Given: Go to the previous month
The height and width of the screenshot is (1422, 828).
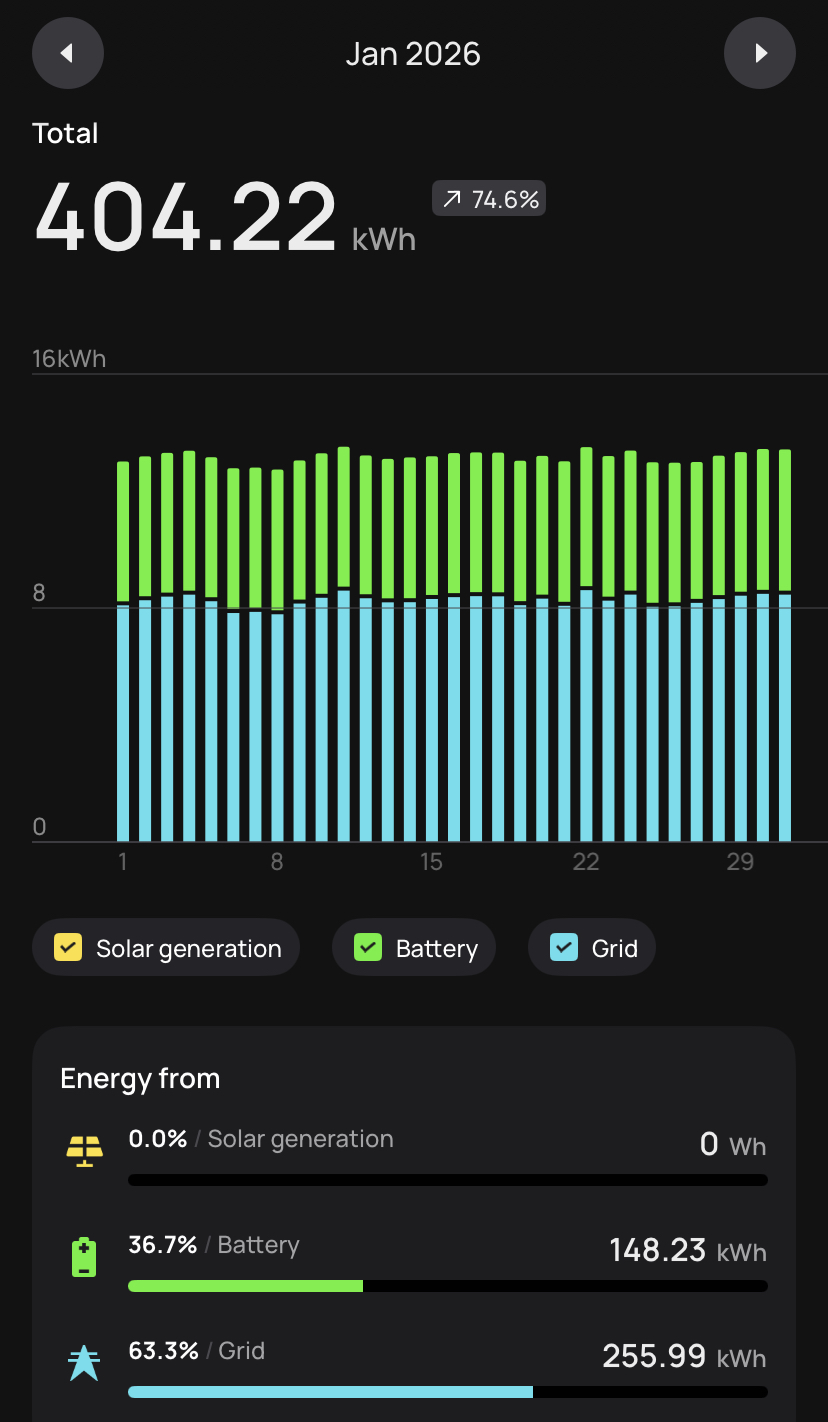Looking at the screenshot, I should [68, 53].
